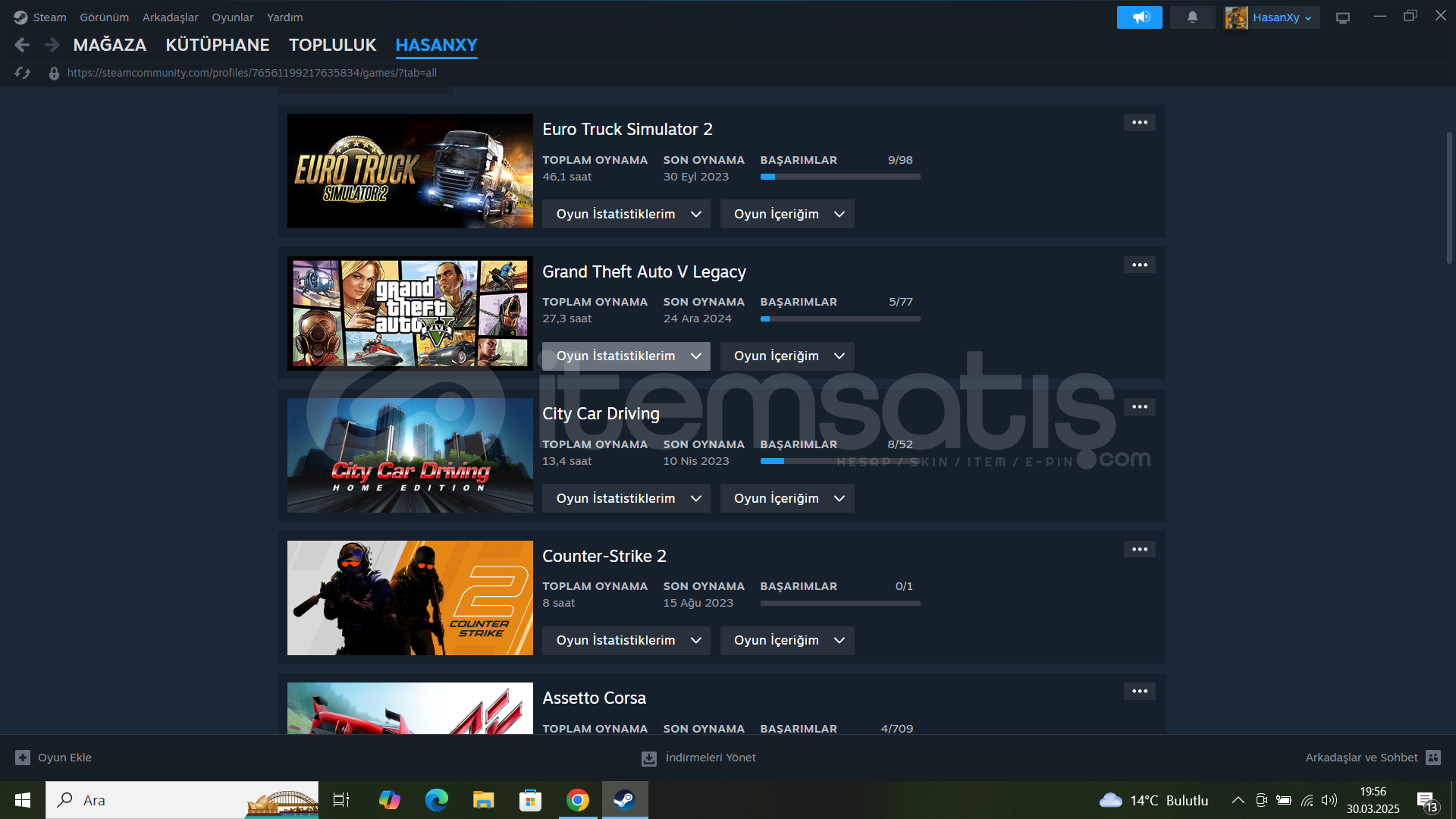
Task: Expand Oyun İçeriğim for Grand Theft Auto V
Action: [x=787, y=356]
